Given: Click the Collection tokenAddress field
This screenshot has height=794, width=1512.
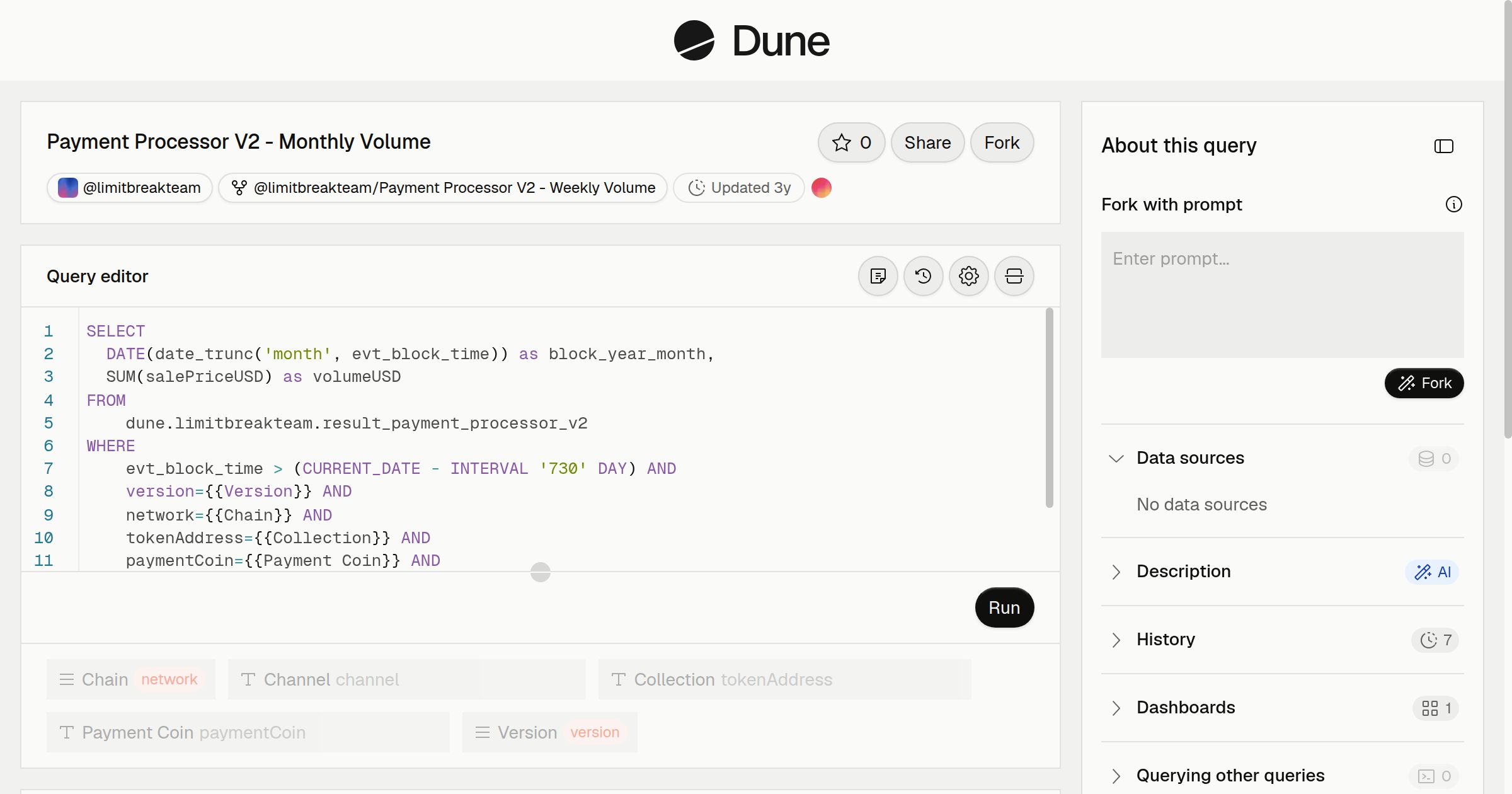Looking at the screenshot, I should [784, 679].
